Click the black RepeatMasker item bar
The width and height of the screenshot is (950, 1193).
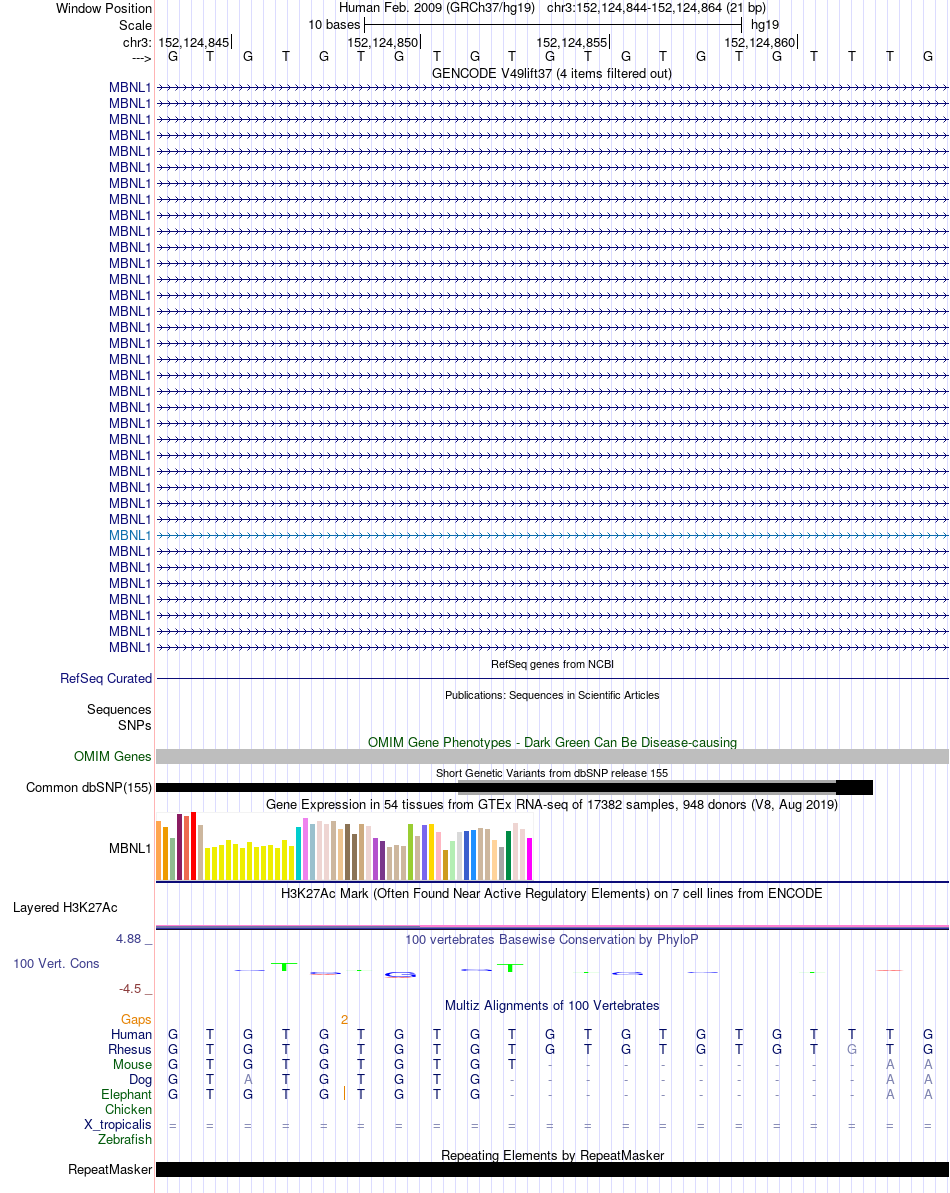click(x=552, y=1169)
